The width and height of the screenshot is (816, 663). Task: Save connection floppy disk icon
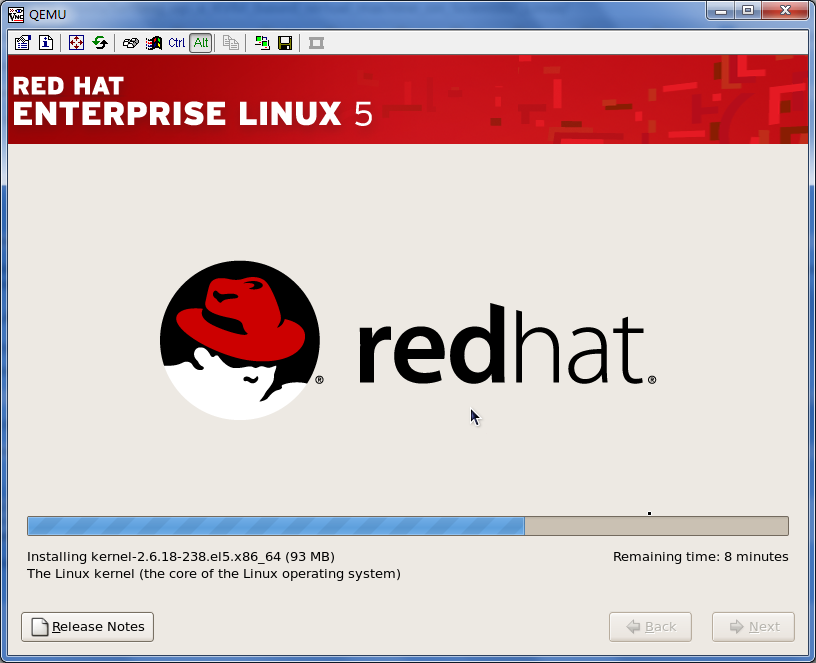pos(285,43)
